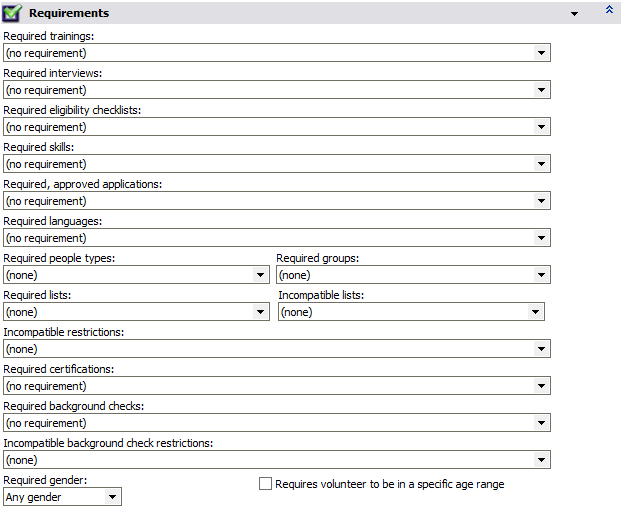Expand the Required people types dropdown
Viewport: 623px width, 512px height.
click(x=260, y=275)
